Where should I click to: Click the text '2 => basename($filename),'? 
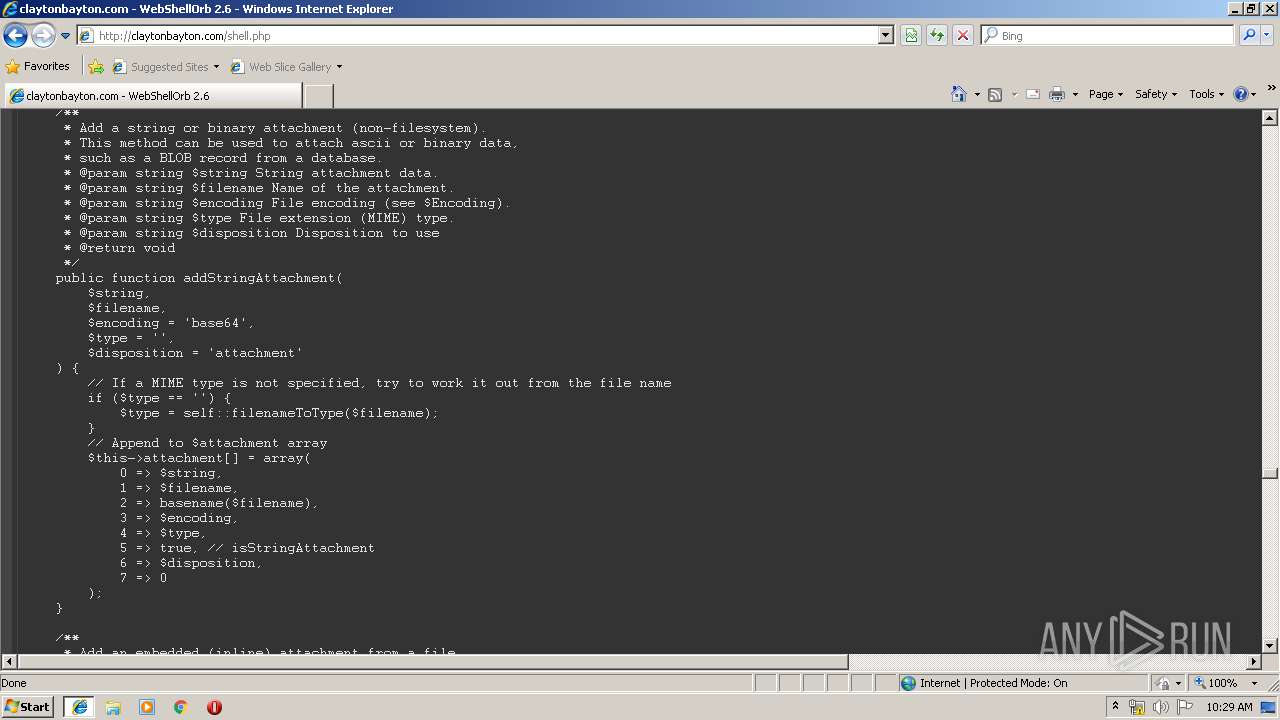[219, 503]
